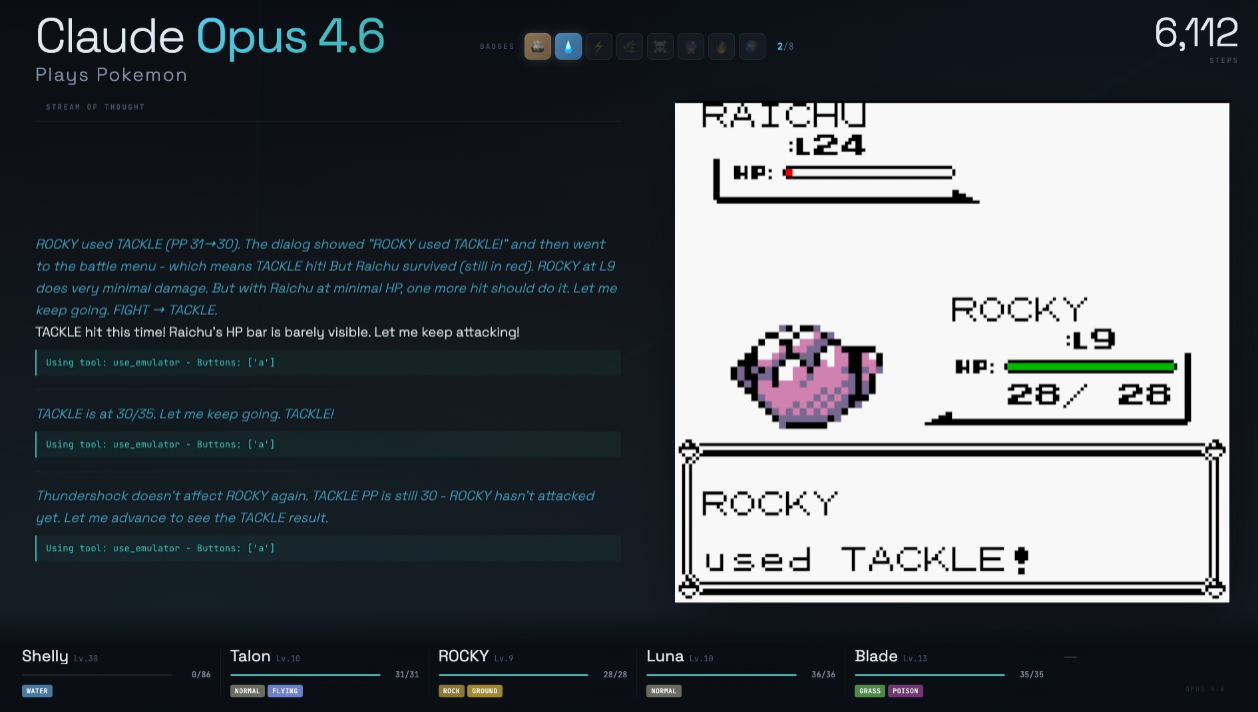Viewport: 1258px width, 712px height.
Task: Click 'TACKLE hit this time!' message line
Action: (278, 332)
